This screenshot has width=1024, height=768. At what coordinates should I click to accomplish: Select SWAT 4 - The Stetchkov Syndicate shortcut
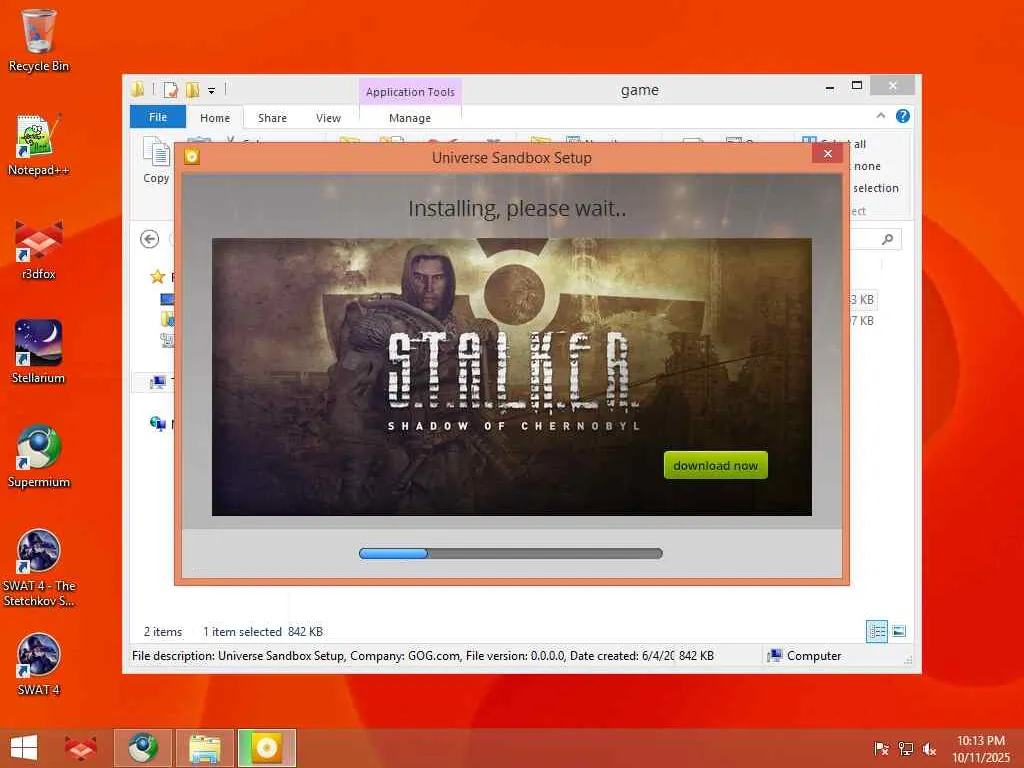39,568
